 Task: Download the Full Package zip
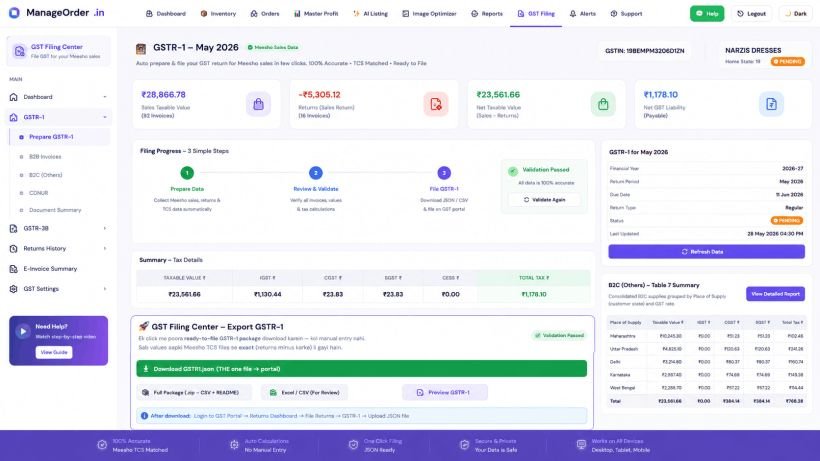click(x=195, y=393)
